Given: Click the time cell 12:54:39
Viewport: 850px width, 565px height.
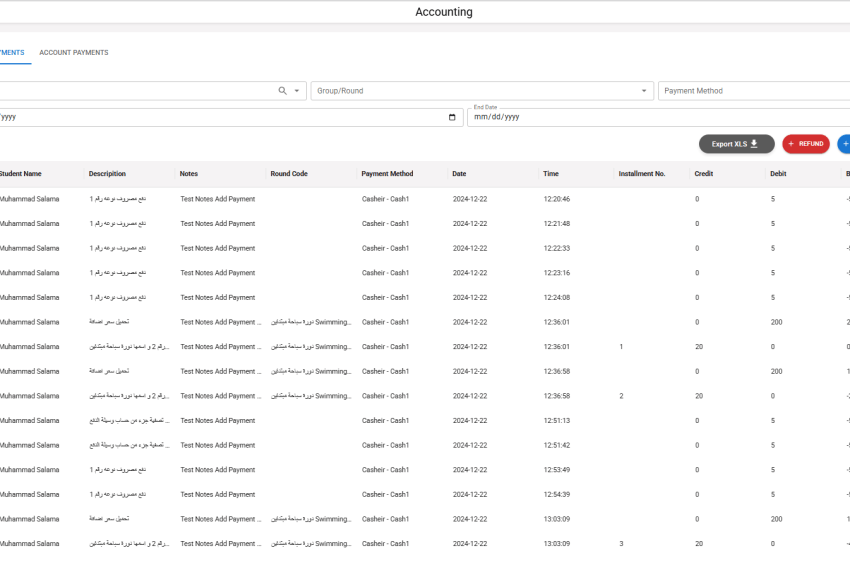Looking at the screenshot, I should (557, 495).
